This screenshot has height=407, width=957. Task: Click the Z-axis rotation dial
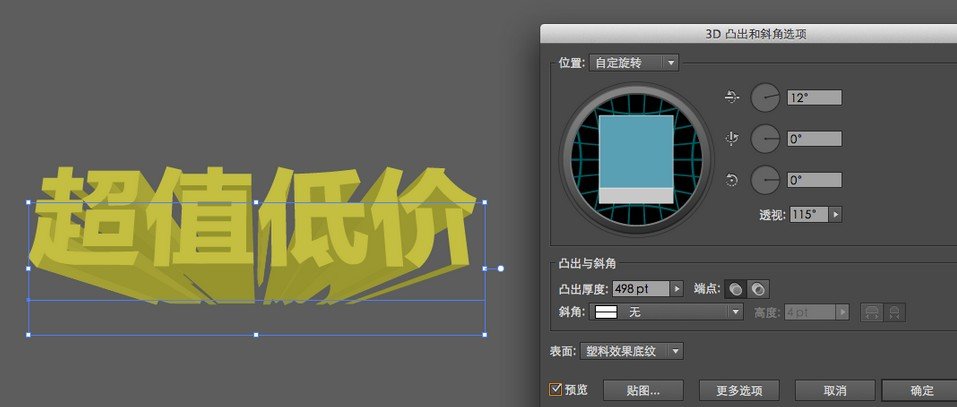[765, 180]
